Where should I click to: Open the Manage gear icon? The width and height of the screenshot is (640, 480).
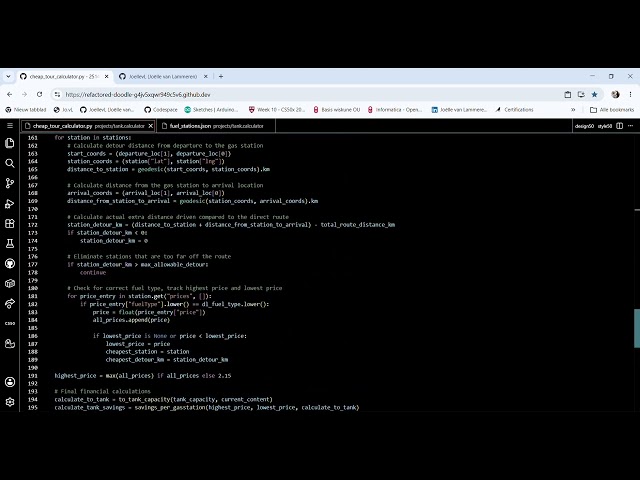pos(10,402)
